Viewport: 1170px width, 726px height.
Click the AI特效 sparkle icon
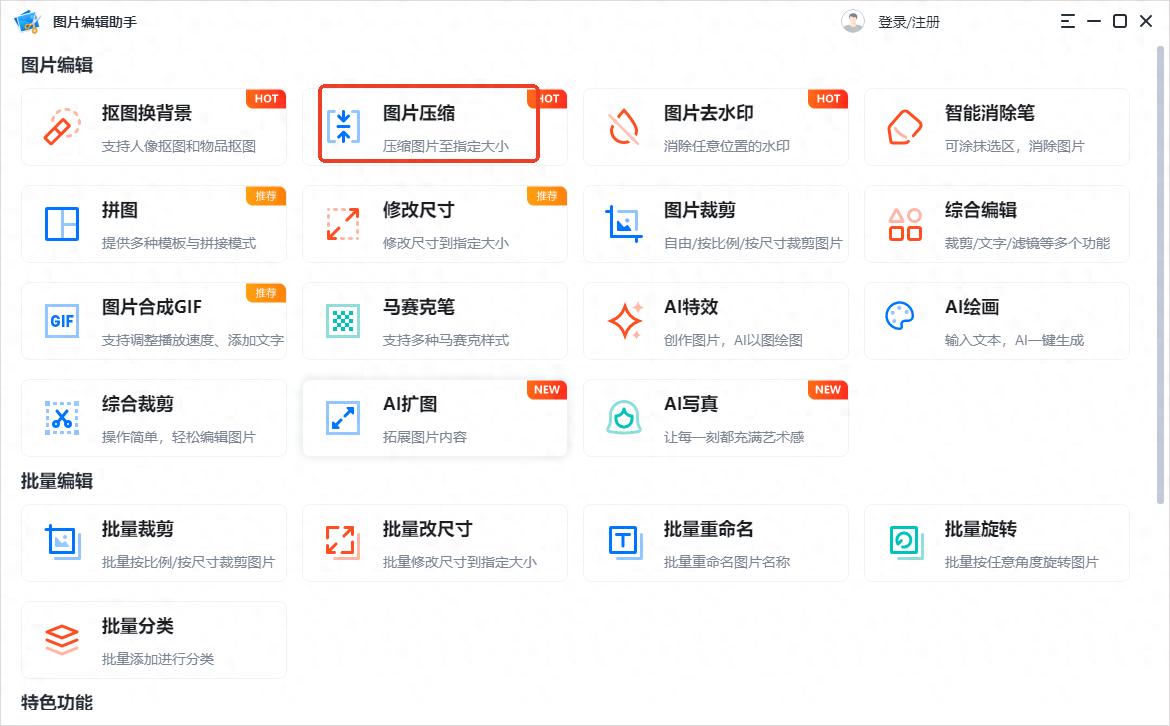[625, 321]
